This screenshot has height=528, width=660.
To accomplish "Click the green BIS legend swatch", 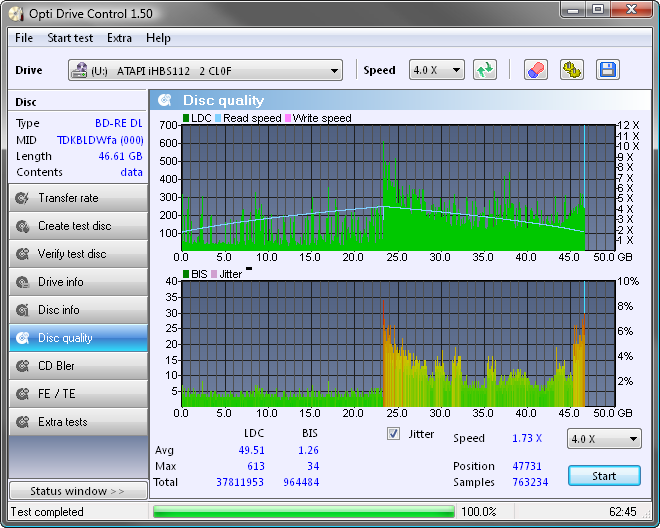I will click(x=186, y=274).
